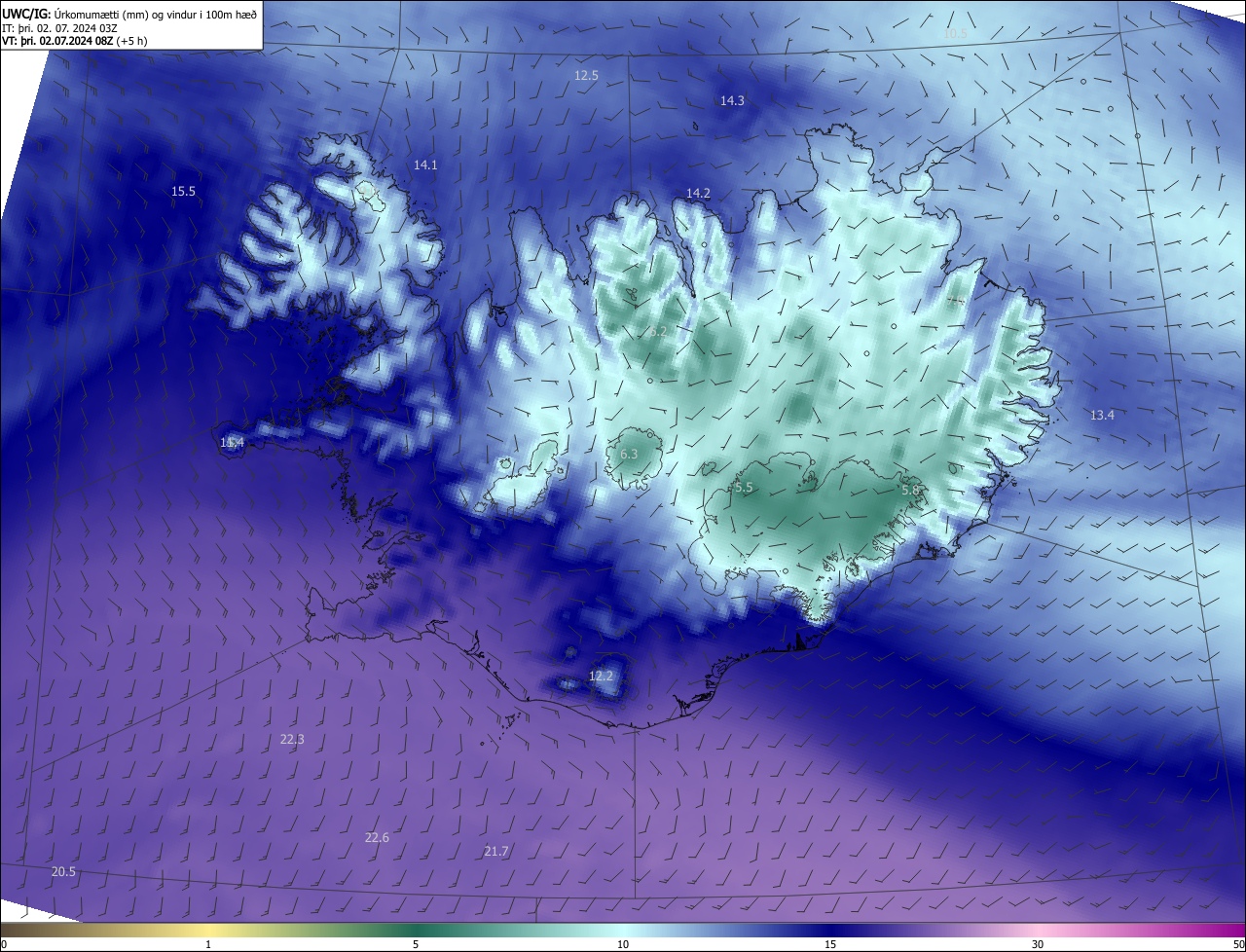Click the '50' tick label on the color scale
Screen dimensions: 1246x952
pyautogui.click(x=1238, y=944)
